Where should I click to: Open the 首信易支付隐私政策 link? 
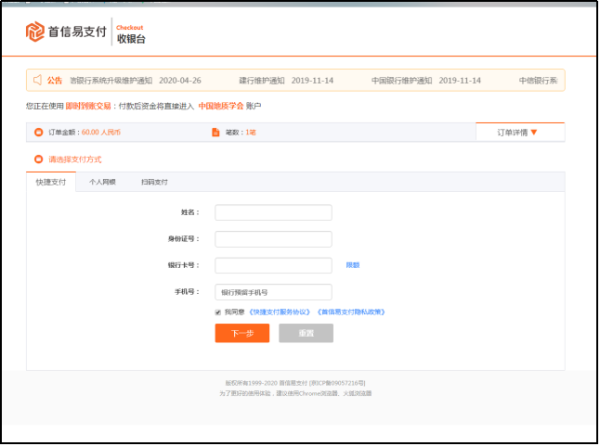[350, 312]
